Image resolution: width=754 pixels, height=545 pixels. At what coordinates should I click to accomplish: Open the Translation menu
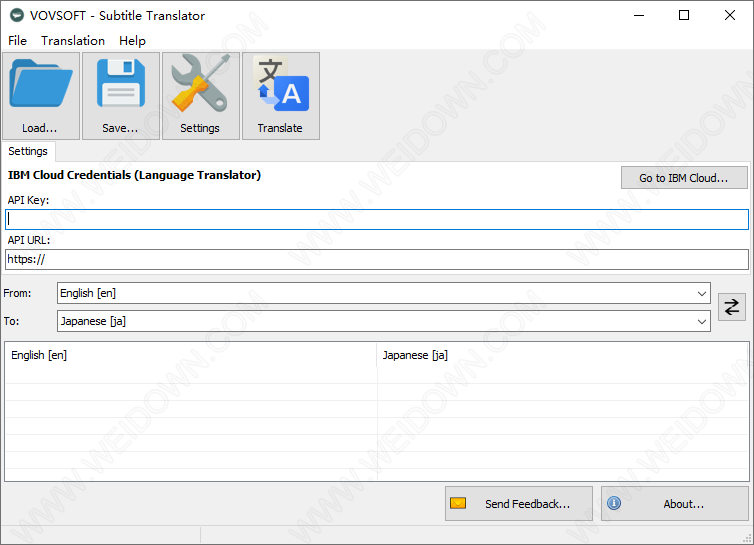click(x=73, y=41)
